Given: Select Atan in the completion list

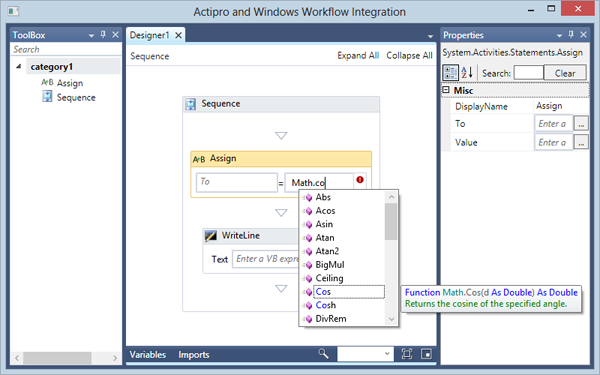Looking at the screenshot, I should 324,238.
